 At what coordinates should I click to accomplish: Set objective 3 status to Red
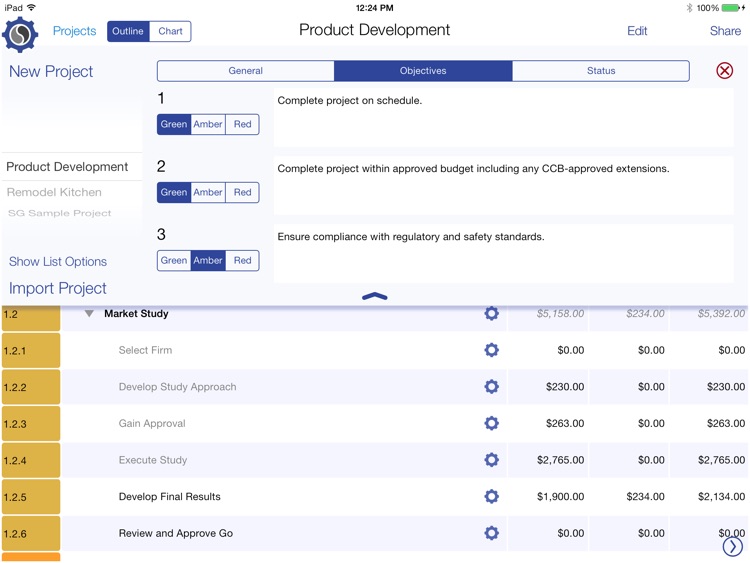(x=243, y=261)
